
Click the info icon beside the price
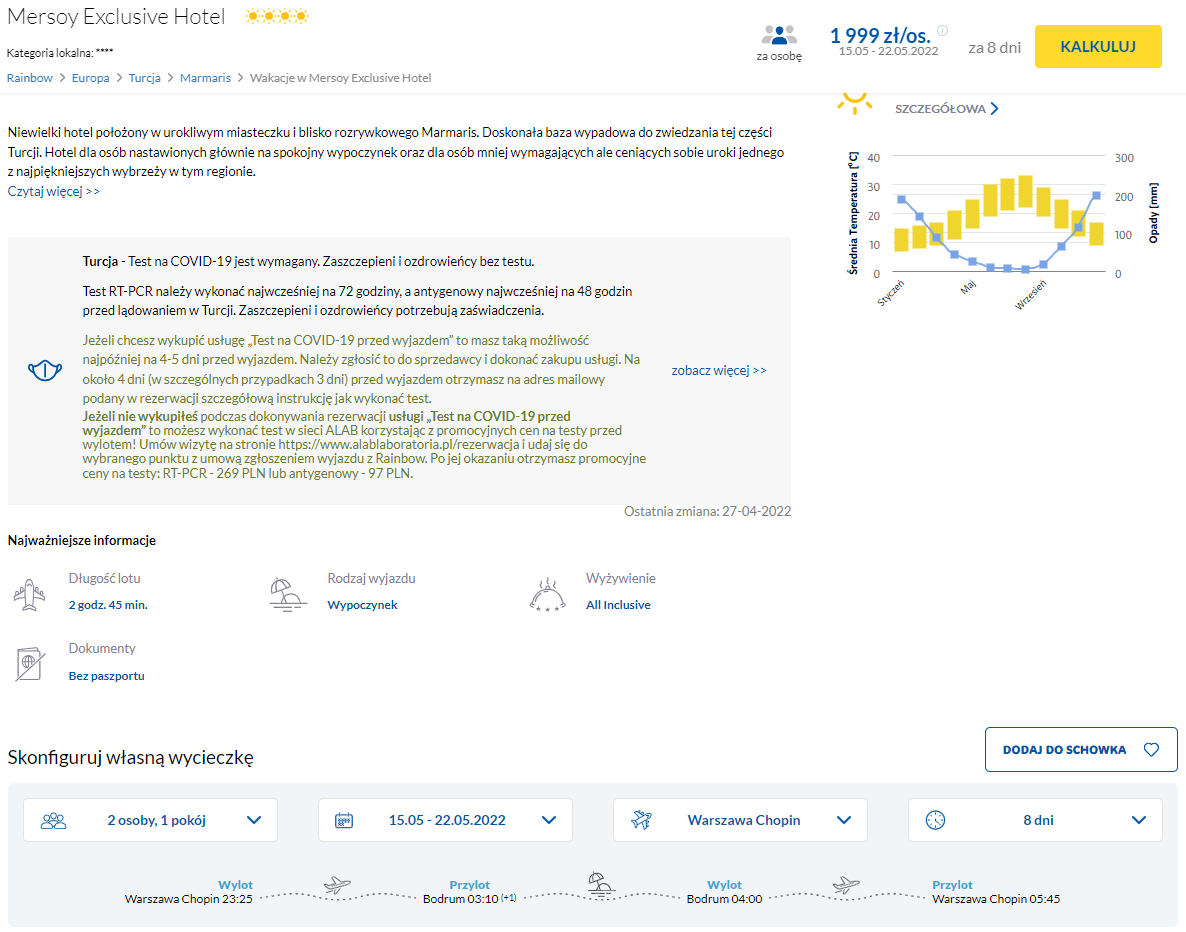(942, 30)
